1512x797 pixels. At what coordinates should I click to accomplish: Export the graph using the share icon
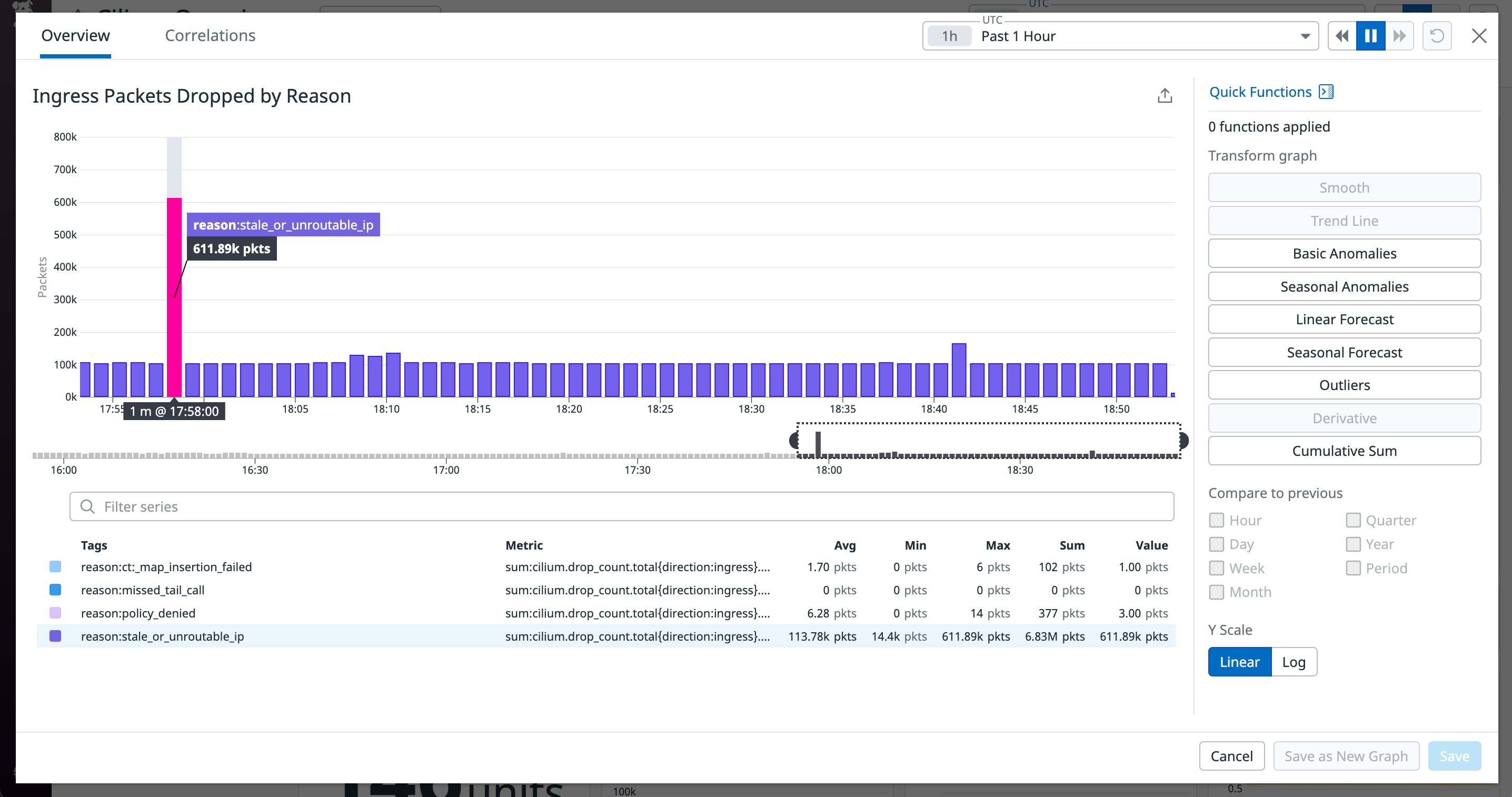point(1165,95)
